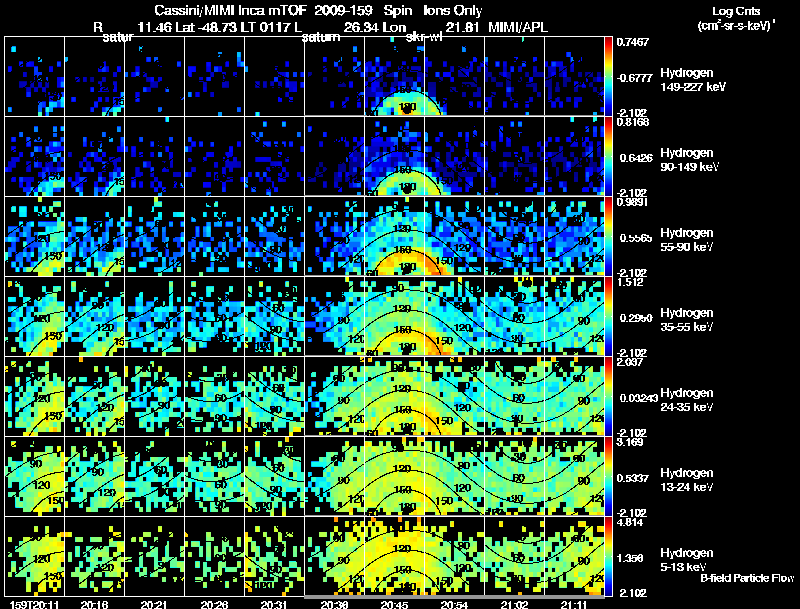
Task: Click the color bar for 5-13 keV row
Action: point(608,557)
